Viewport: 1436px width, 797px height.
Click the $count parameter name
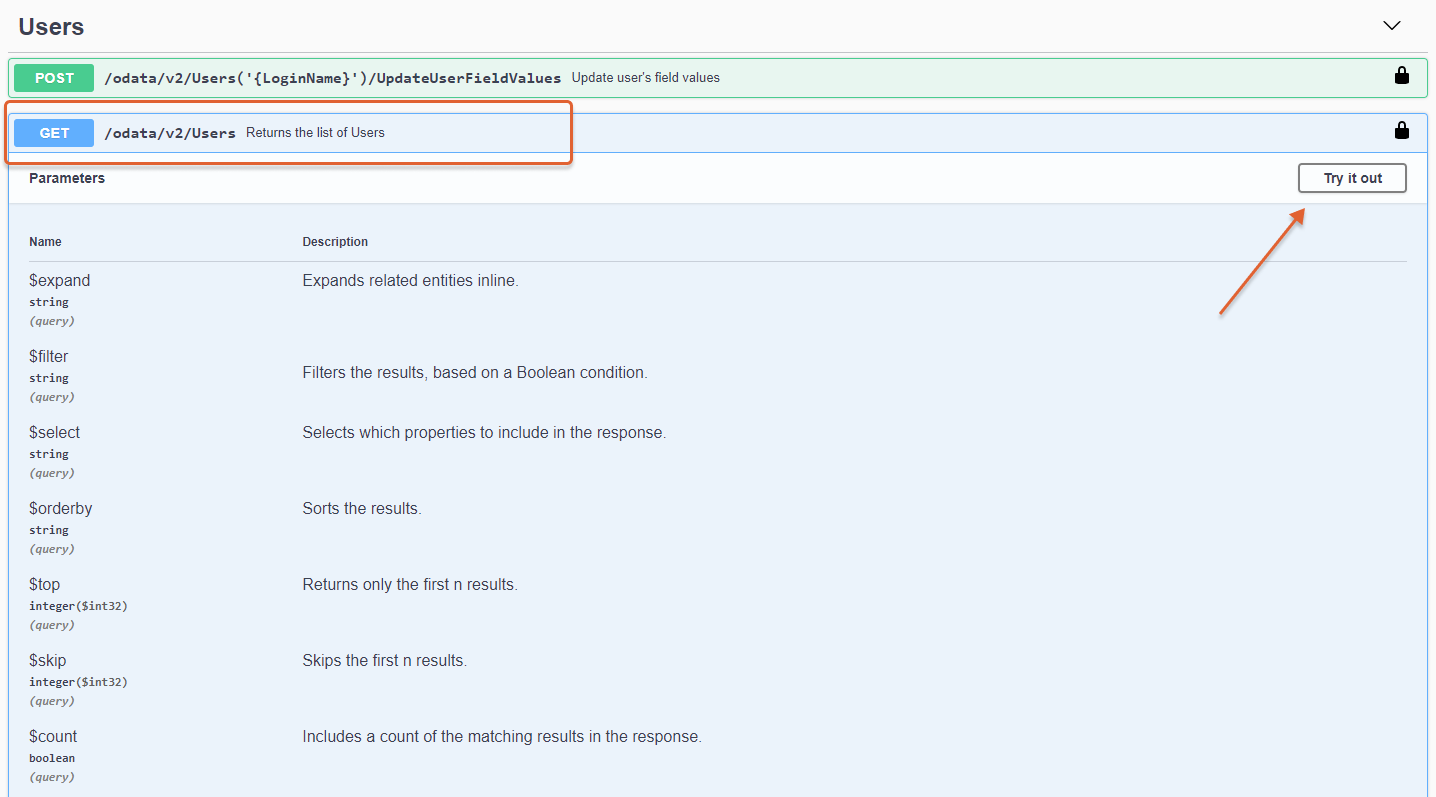(x=53, y=737)
